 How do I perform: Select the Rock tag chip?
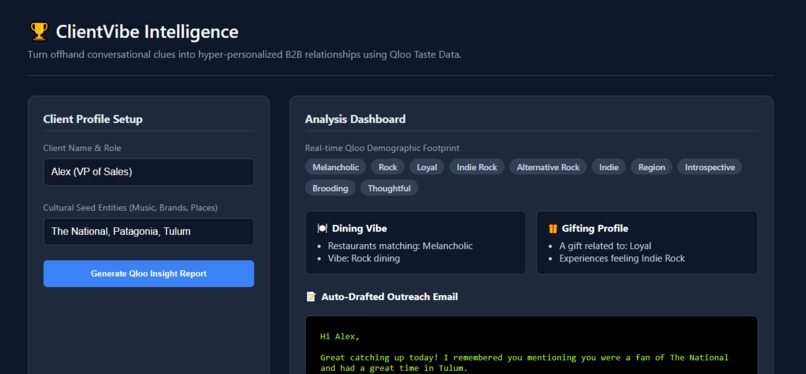click(x=388, y=167)
